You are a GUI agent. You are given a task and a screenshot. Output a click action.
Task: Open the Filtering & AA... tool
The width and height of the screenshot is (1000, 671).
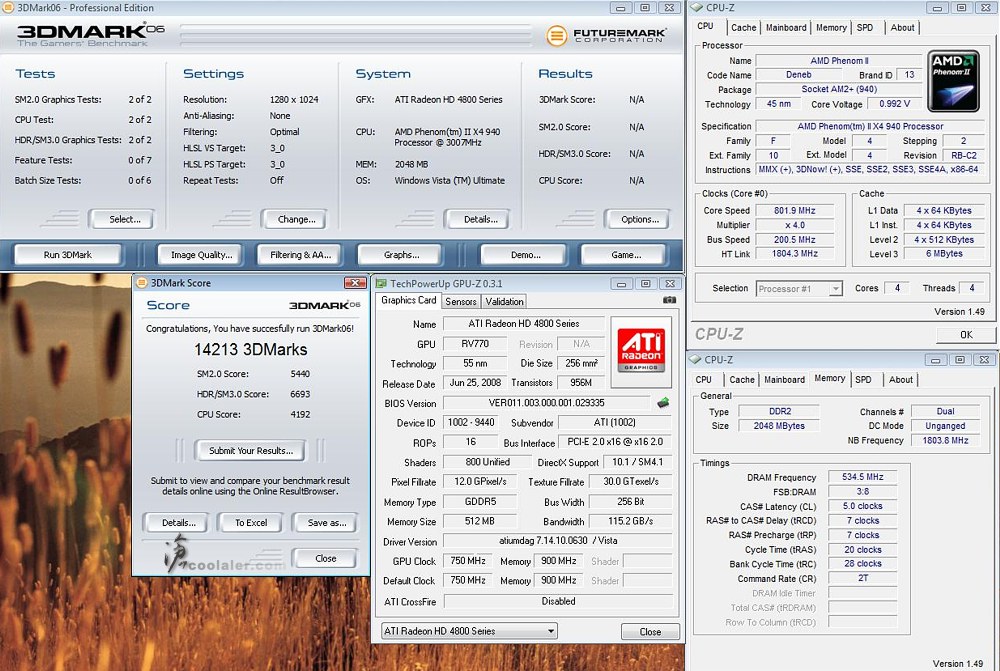pyautogui.click(x=300, y=254)
